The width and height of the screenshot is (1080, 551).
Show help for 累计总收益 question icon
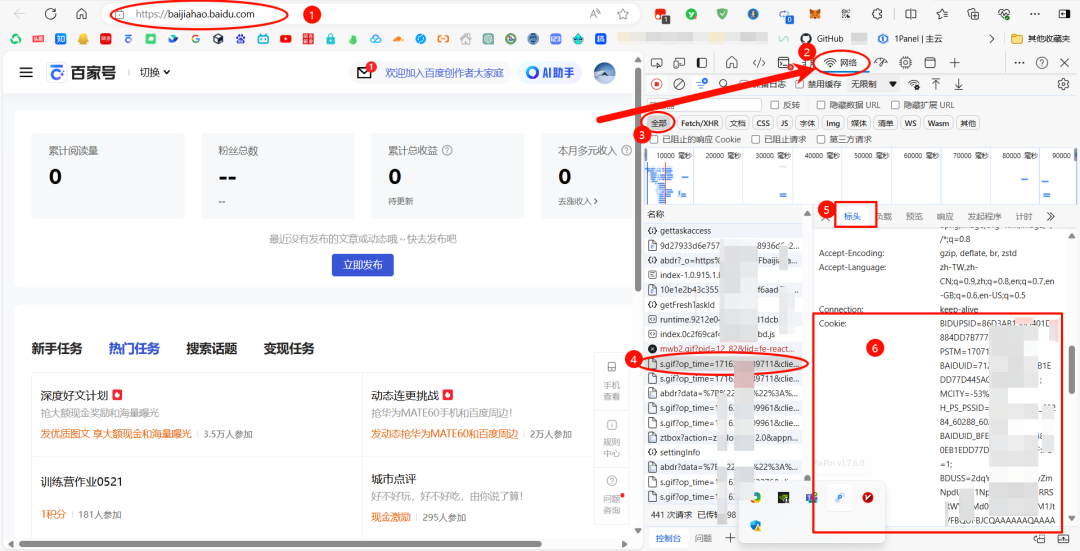pos(447,150)
